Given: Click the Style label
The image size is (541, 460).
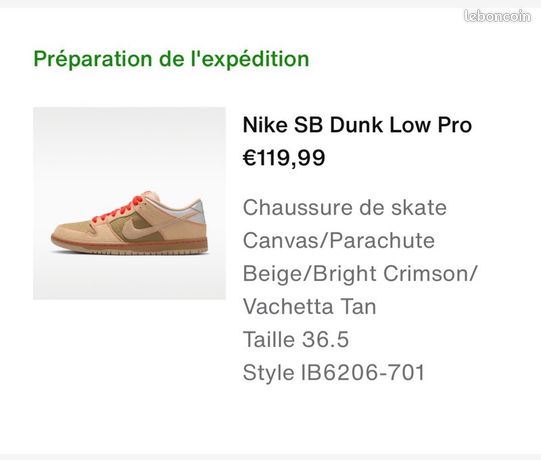Looking at the screenshot, I should (268, 373).
